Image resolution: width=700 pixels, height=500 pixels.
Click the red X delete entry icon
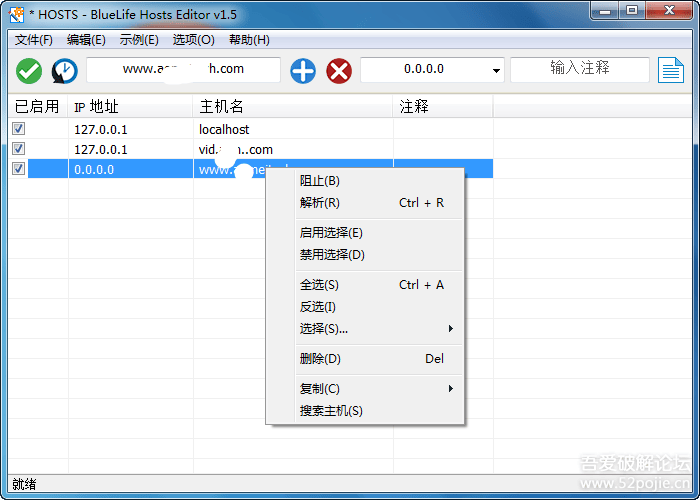[340, 70]
